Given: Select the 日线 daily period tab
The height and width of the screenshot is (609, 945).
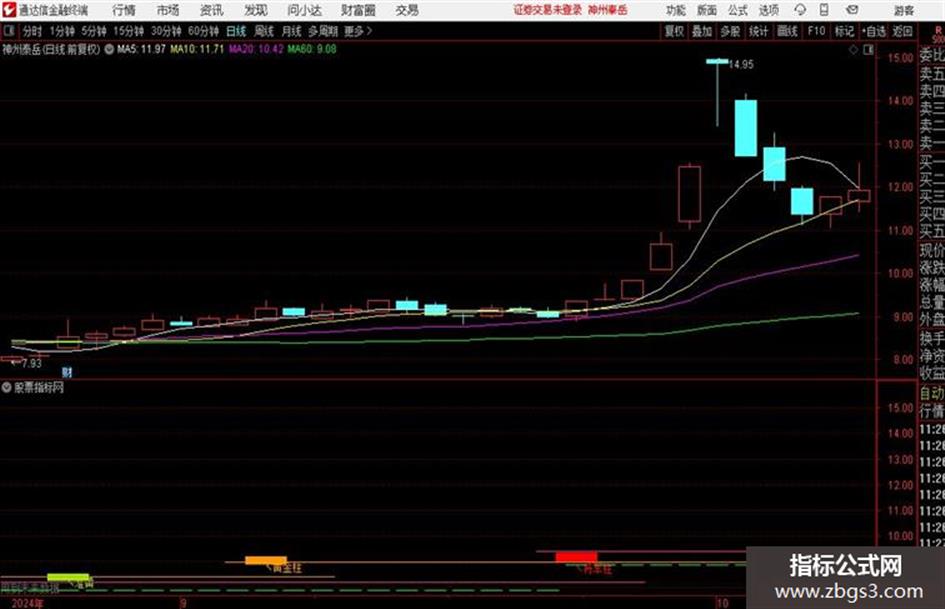Looking at the screenshot, I should coord(236,31).
